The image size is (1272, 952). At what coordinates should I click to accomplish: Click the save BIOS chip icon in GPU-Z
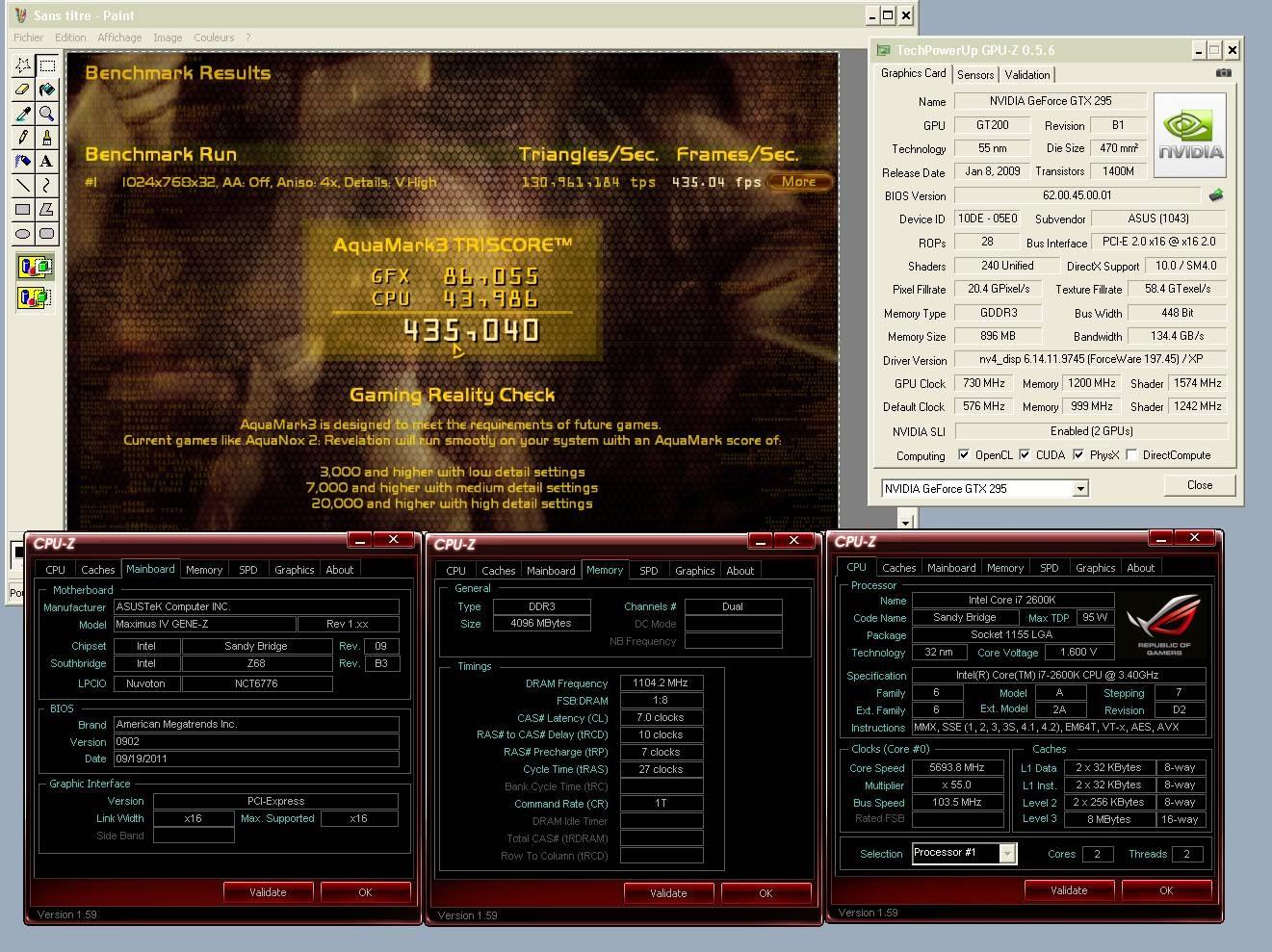pos(1216,194)
